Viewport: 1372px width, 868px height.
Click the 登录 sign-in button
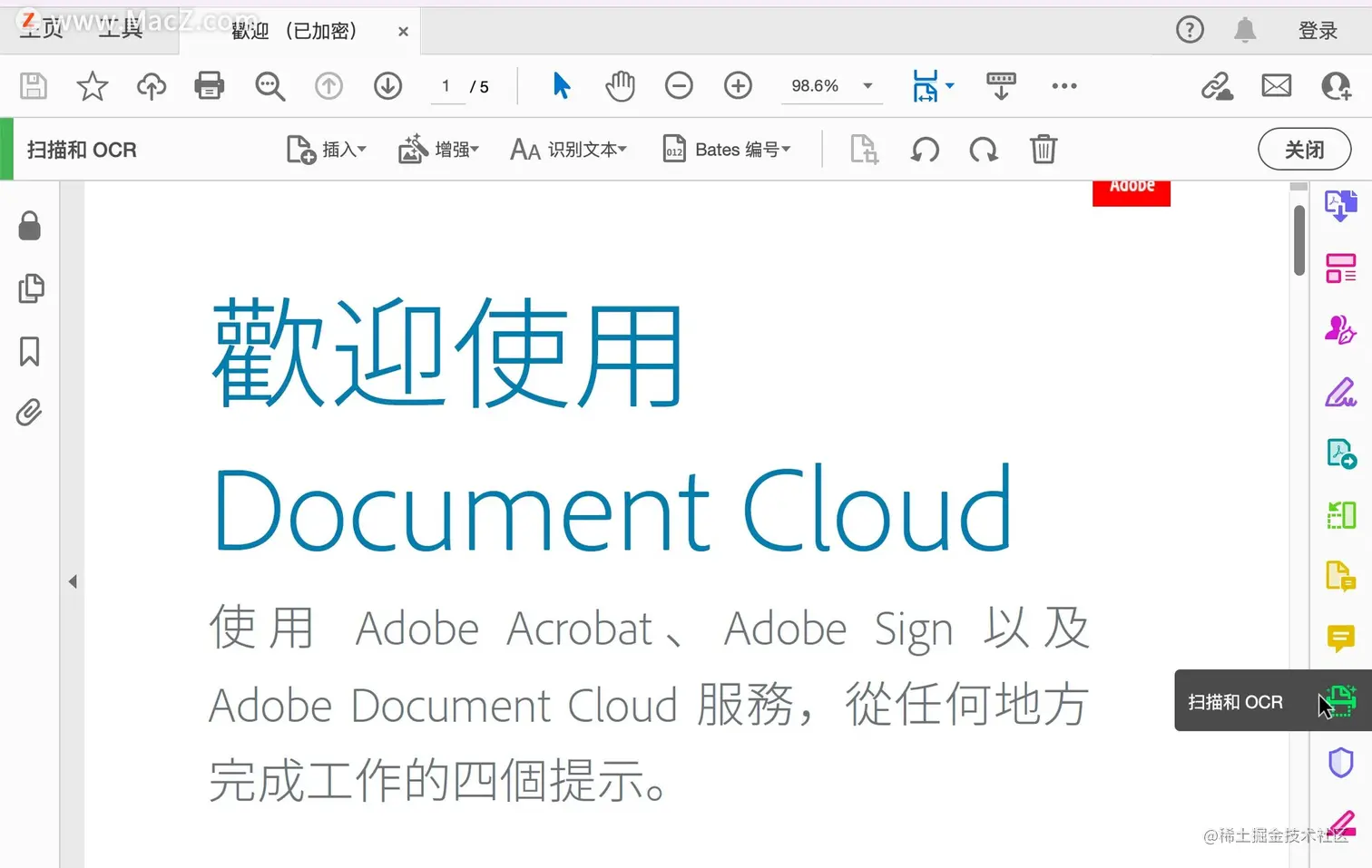point(1318,31)
